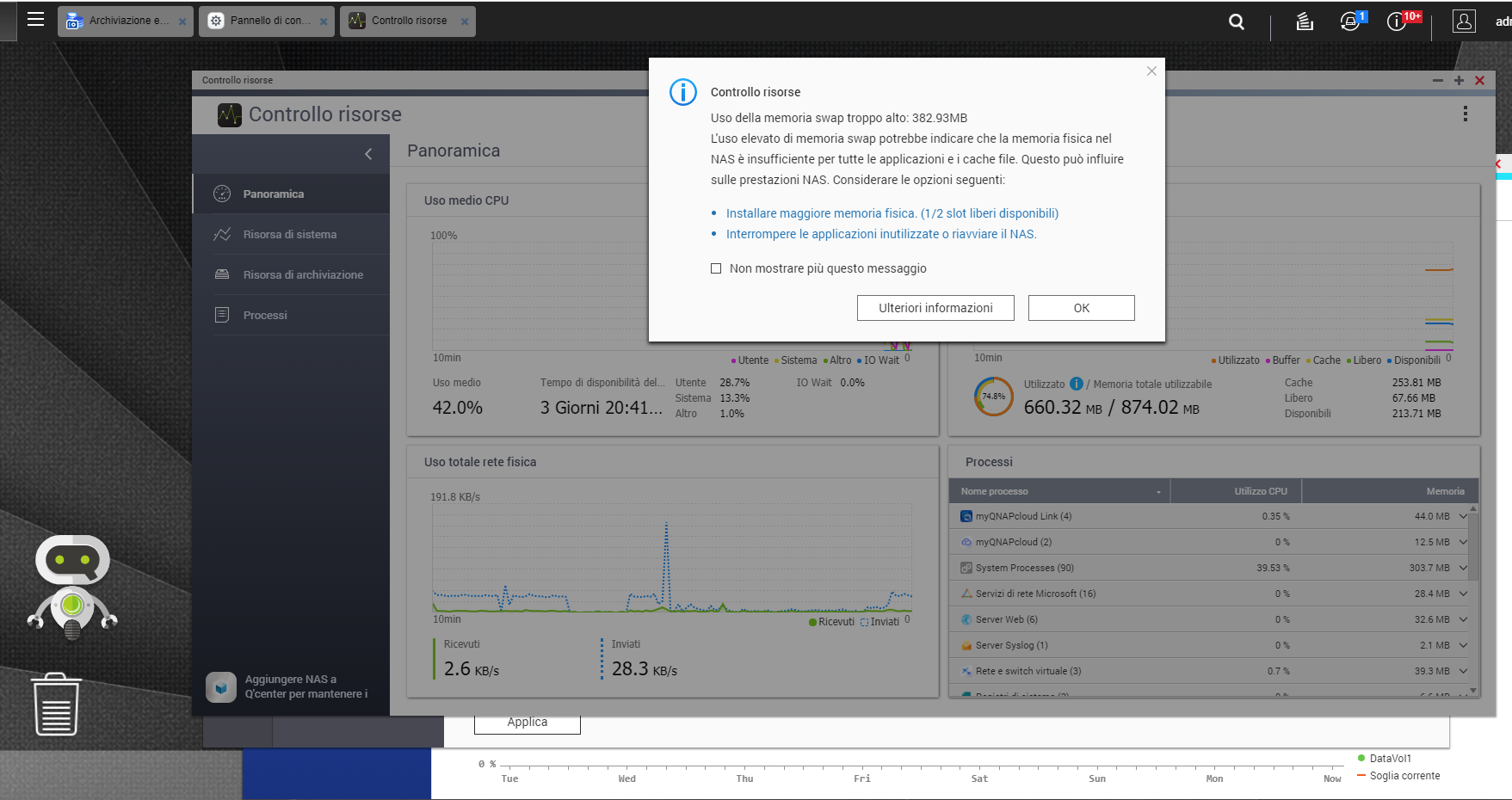Image resolution: width=1512 pixels, height=800 pixels.
Task: Click the search magnifier icon
Action: (1236, 22)
